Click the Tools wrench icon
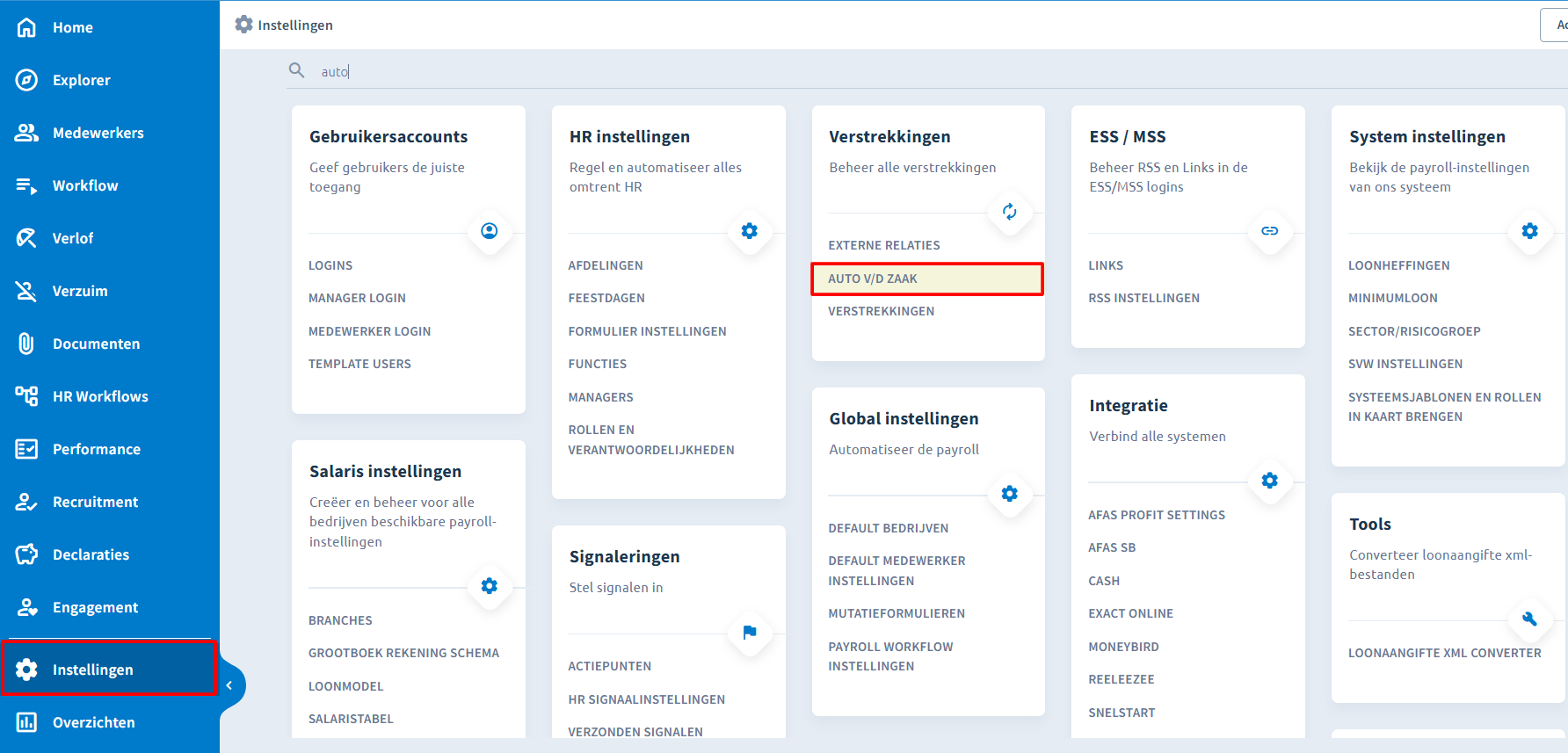This screenshot has width=1568, height=753. point(1530,619)
